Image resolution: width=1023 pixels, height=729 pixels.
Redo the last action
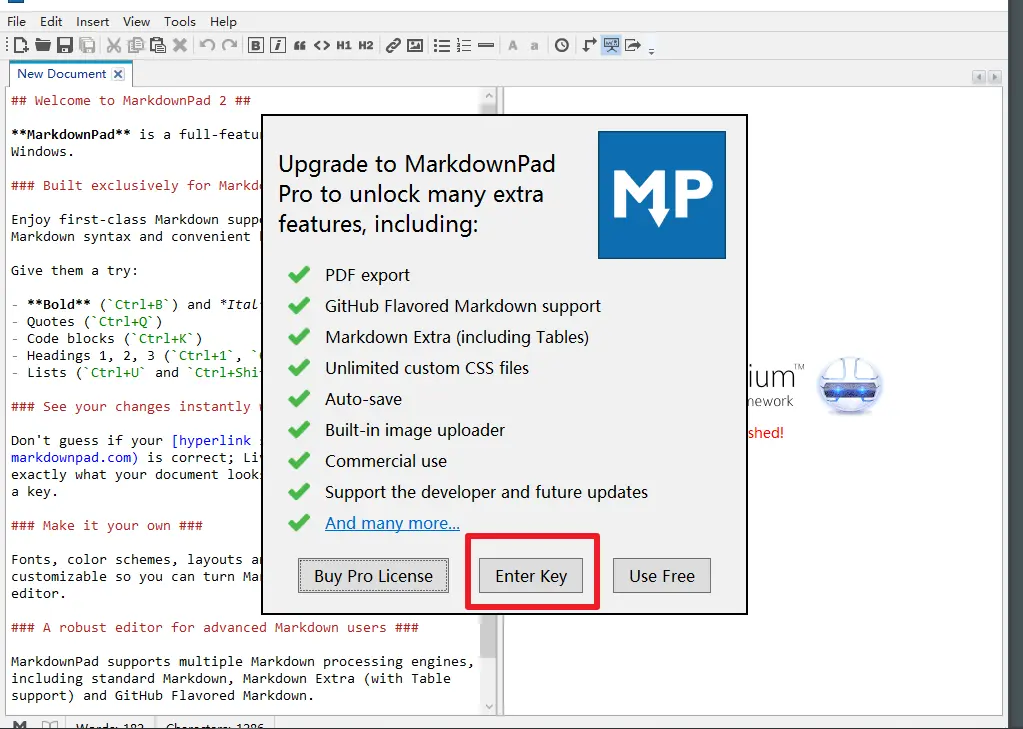click(229, 45)
